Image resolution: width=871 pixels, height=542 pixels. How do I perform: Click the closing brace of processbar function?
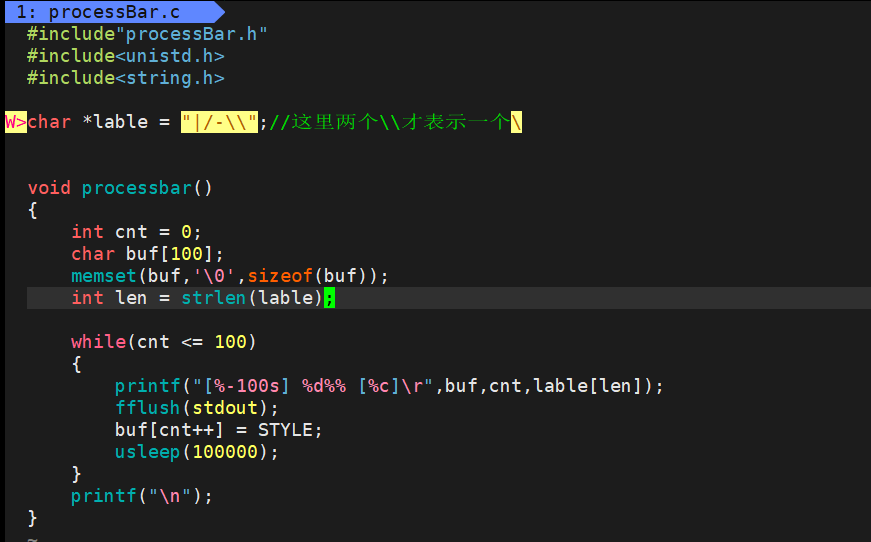(x=32, y=518)
